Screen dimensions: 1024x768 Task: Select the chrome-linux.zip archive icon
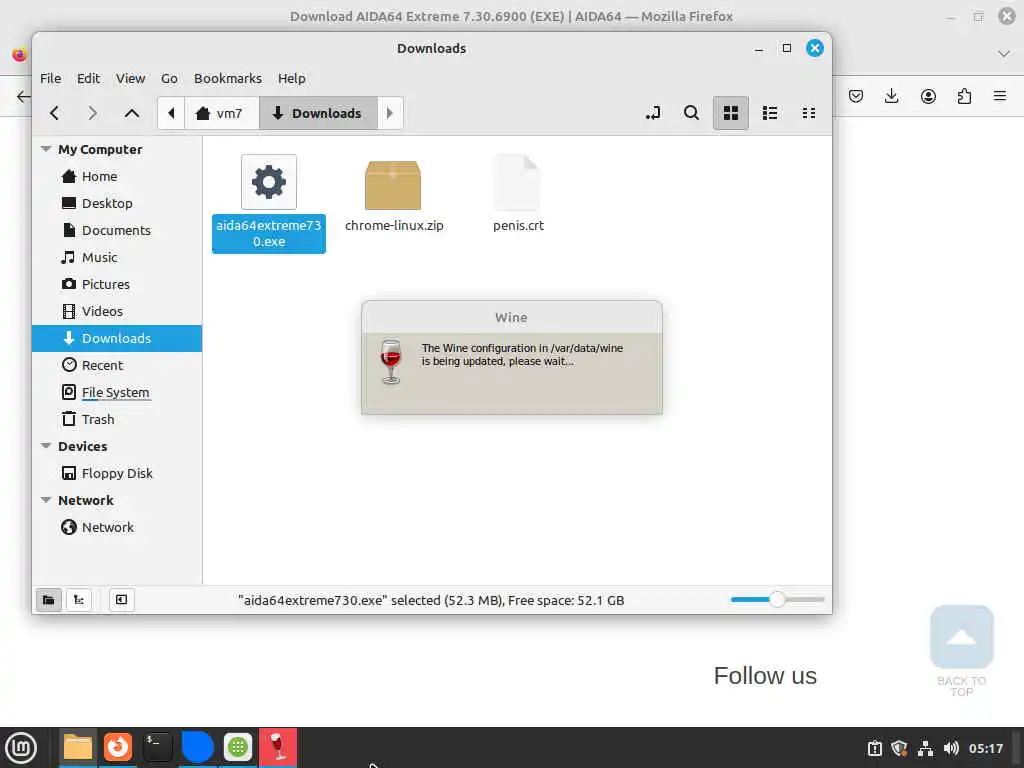click(392, 185)
